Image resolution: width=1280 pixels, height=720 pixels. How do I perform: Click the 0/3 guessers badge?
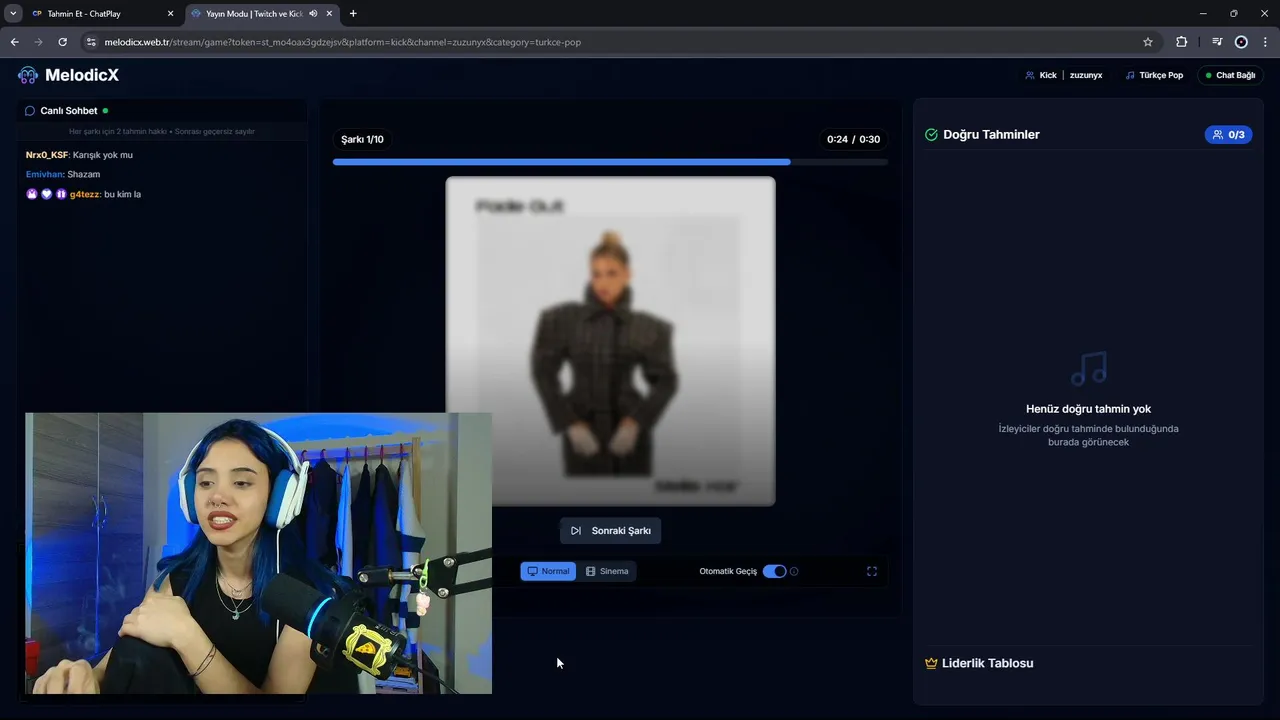tap(1229, 134)
